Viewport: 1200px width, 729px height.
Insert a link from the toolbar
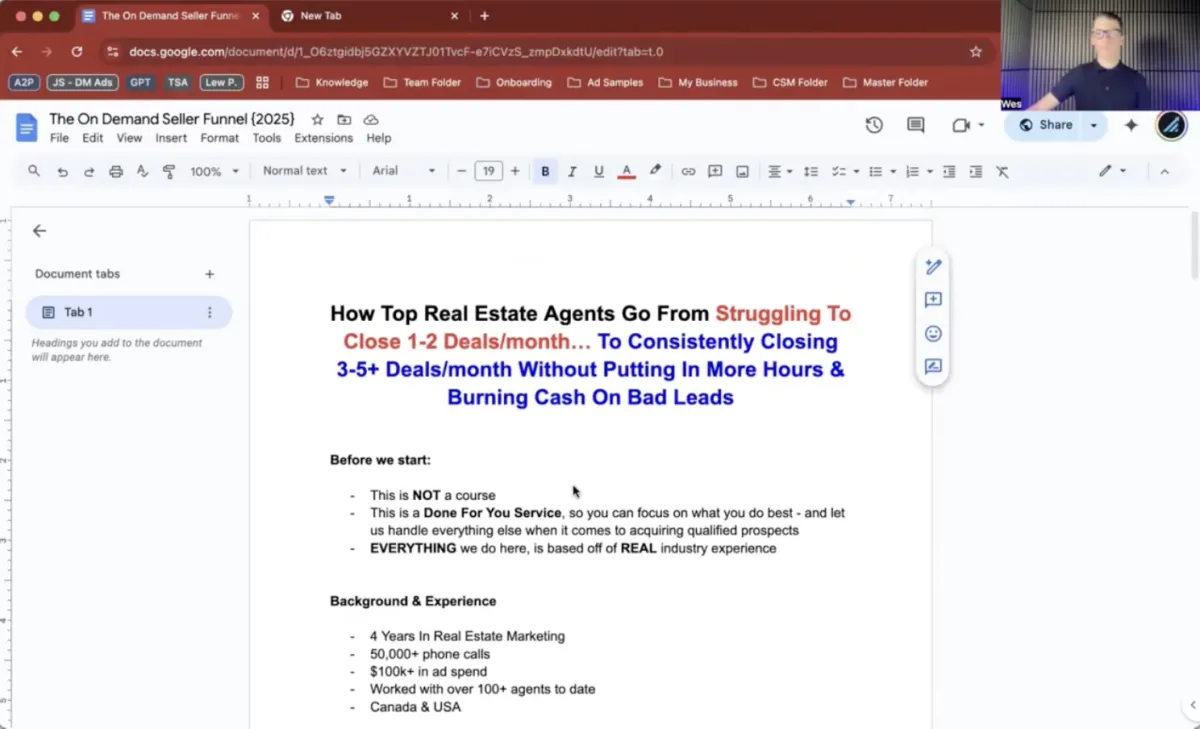click(688, 171)
